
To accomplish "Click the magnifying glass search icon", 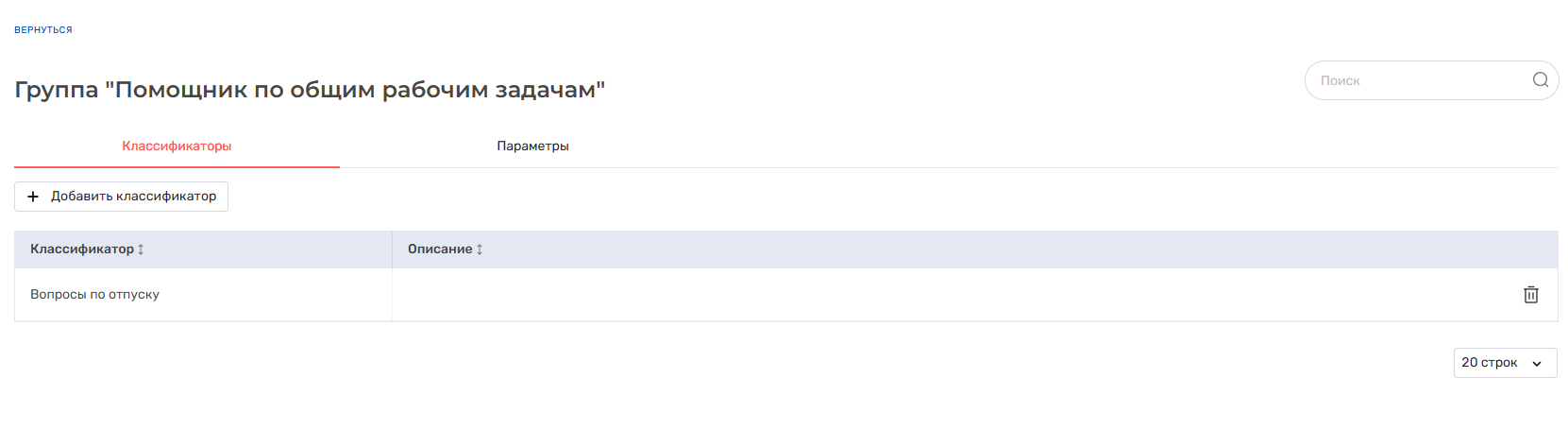I will [x=1540, y=80].
